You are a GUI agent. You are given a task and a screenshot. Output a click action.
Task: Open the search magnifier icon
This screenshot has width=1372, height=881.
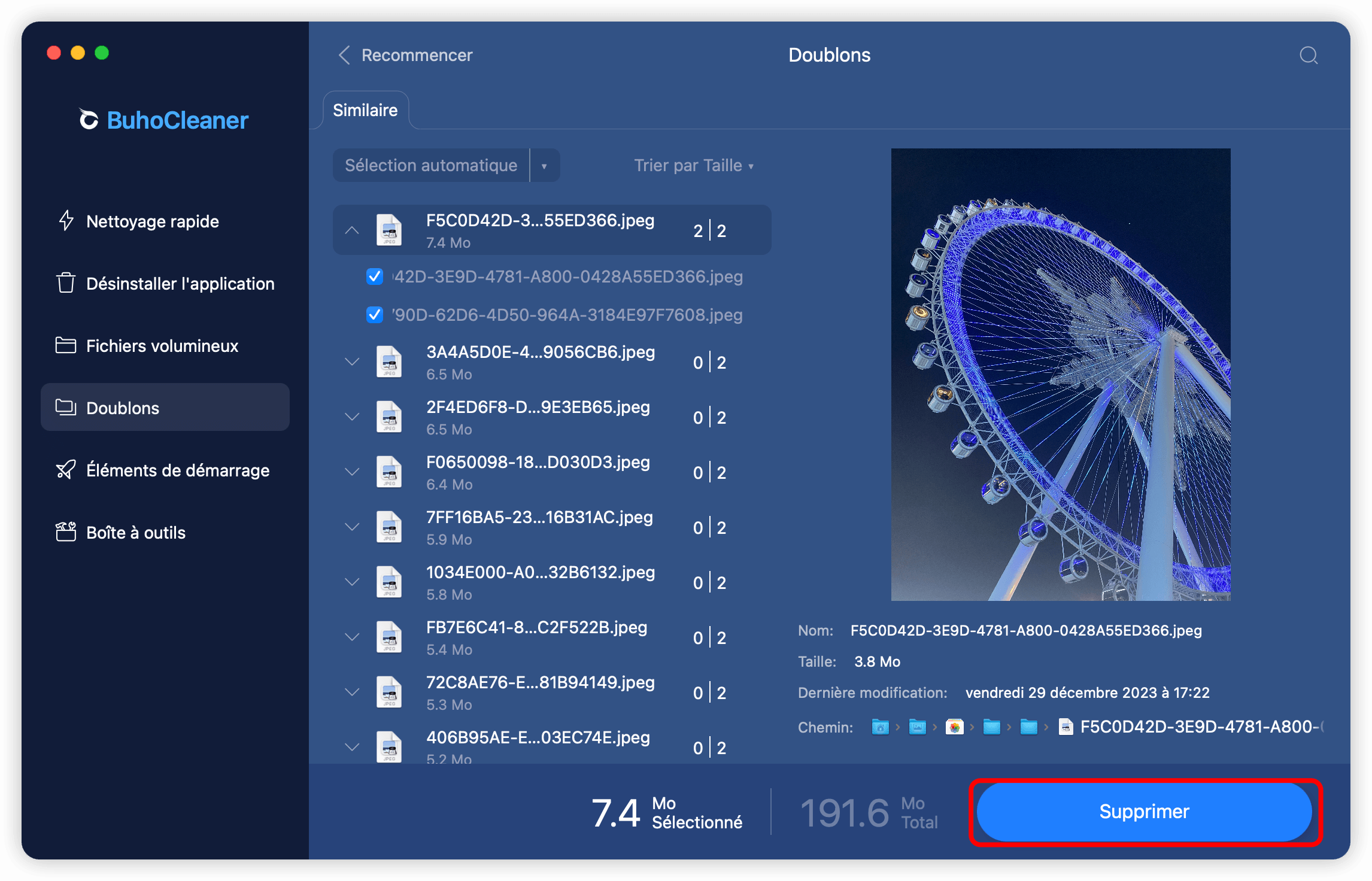[1309, 56]
